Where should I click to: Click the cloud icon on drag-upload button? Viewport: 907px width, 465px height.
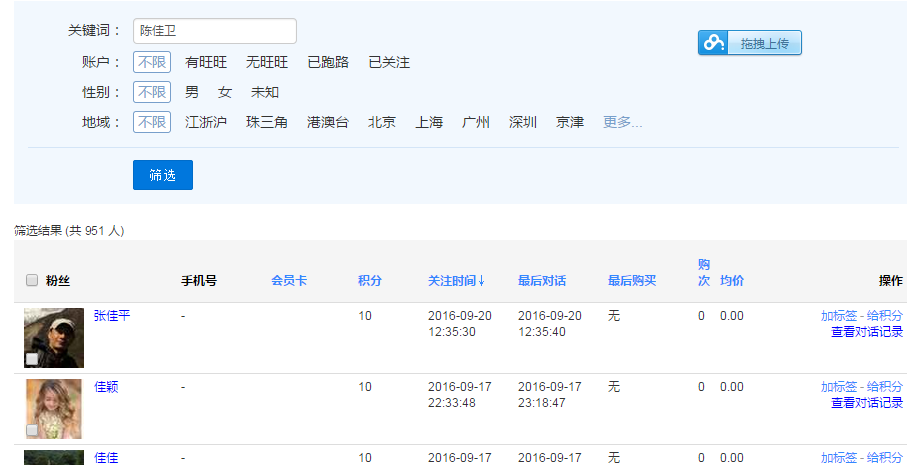coord(713,43)
